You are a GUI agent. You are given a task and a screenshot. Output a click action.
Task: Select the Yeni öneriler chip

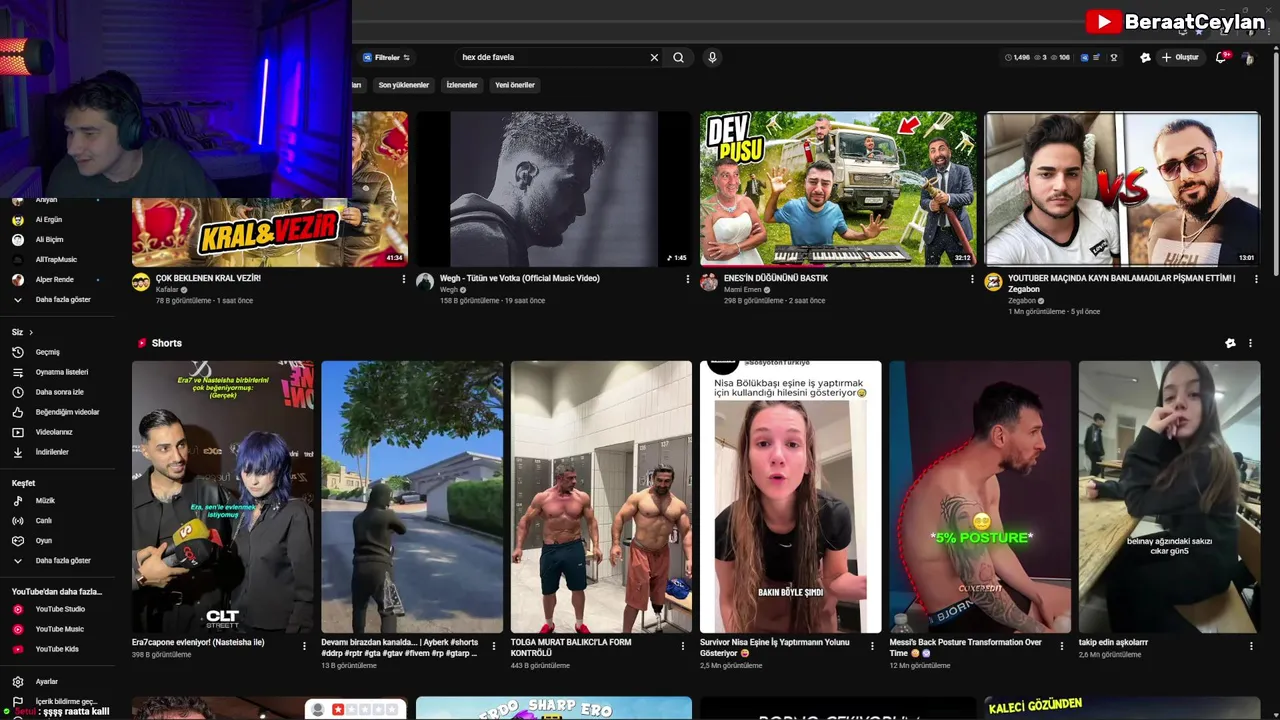[x=515, y=85]
